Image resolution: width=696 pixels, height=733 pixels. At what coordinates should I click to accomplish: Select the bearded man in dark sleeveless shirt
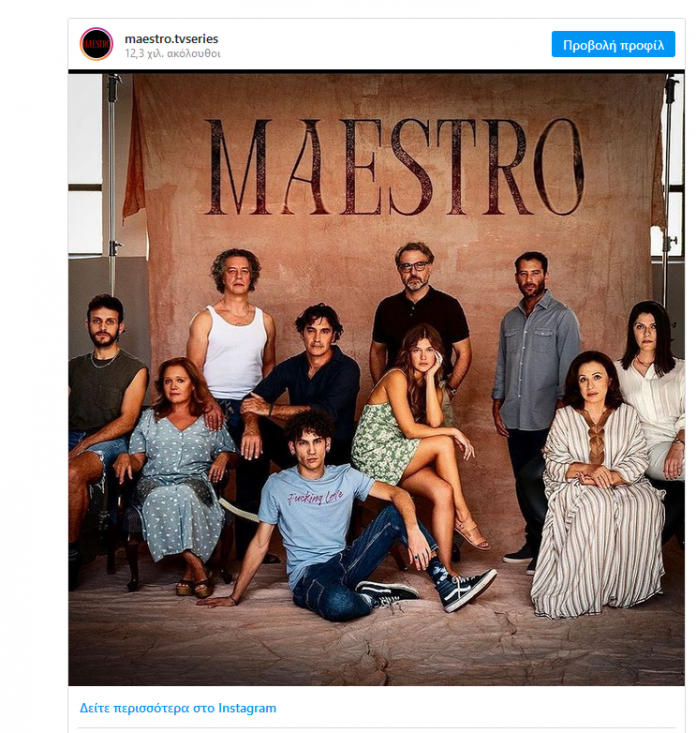(103, 390)
